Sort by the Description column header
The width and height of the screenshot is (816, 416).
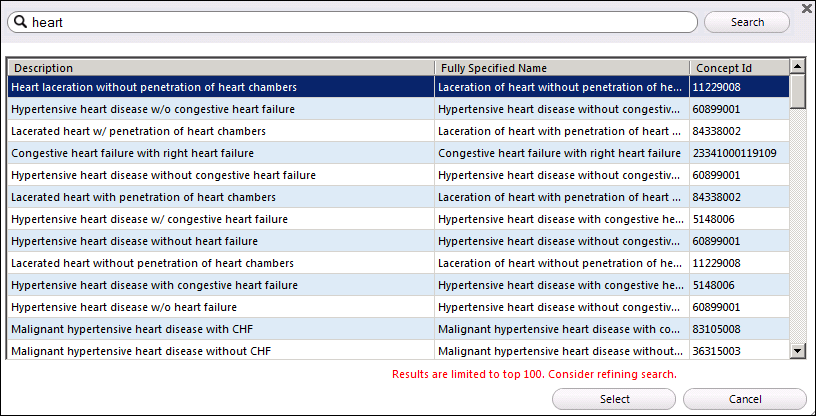pyautogui.click(x=221, y=68)
